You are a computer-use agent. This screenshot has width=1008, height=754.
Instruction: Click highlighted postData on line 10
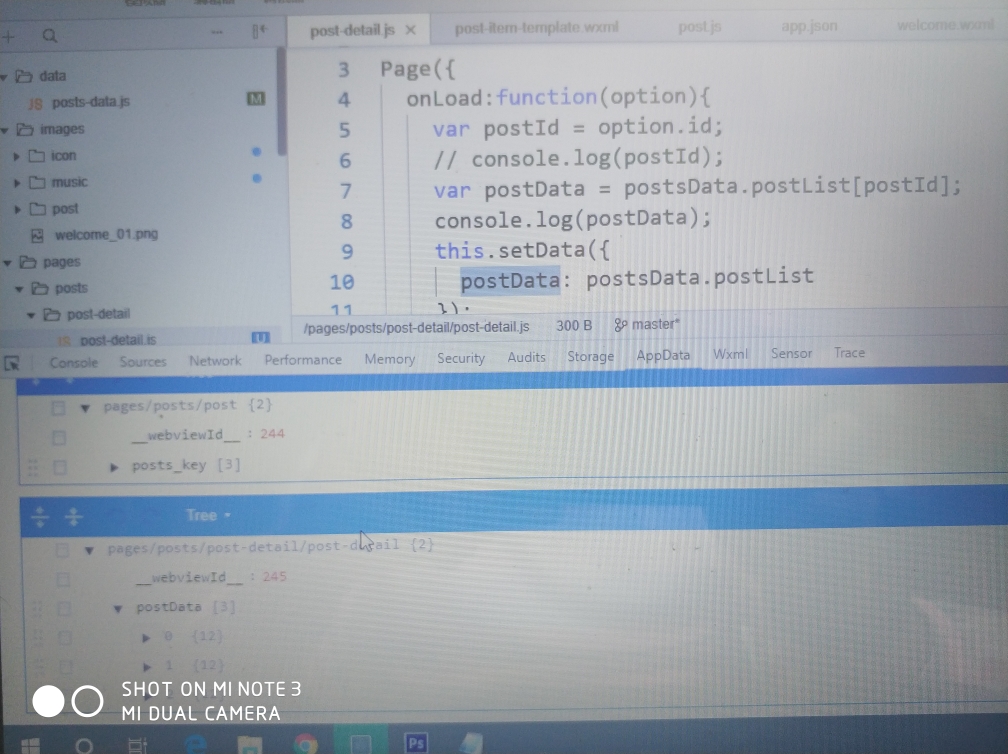coord(510,281)
